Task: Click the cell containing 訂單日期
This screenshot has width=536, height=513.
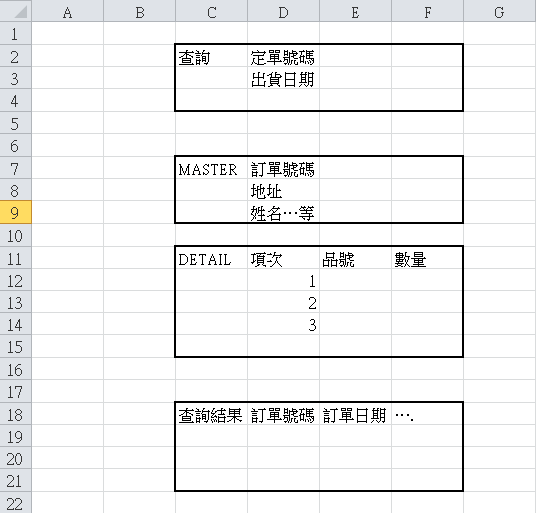Action: [x=356, y=414]
